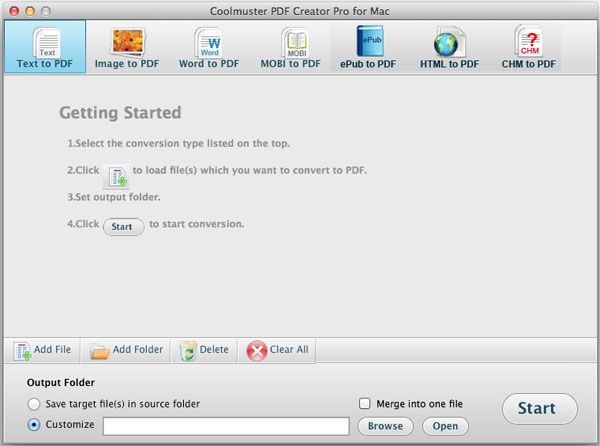Image resolution: width=600 pixels, height=446 pixels.
Task: Choose the Image to PDF icon
Action: tap(127, 47)
